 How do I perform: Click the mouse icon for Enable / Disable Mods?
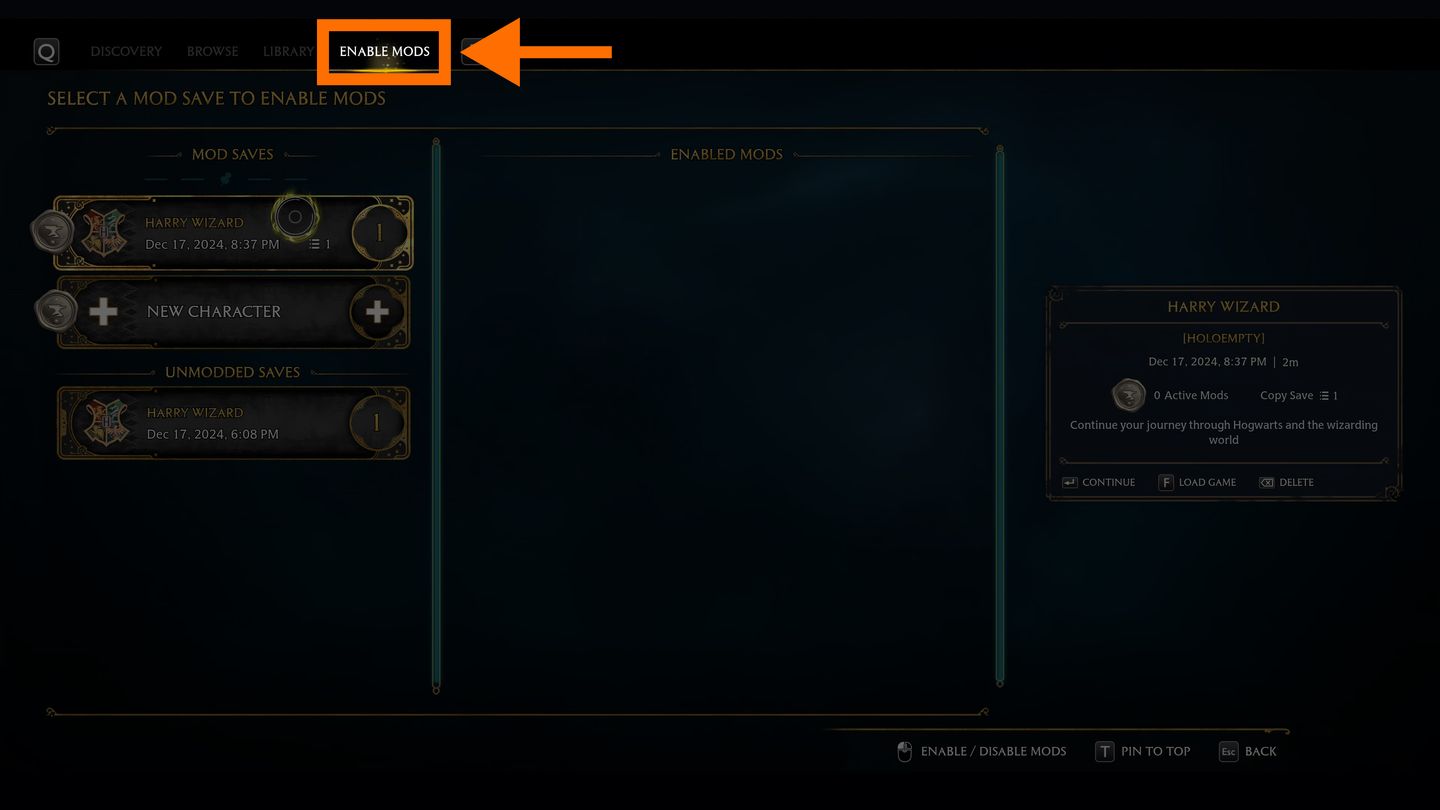905,752
